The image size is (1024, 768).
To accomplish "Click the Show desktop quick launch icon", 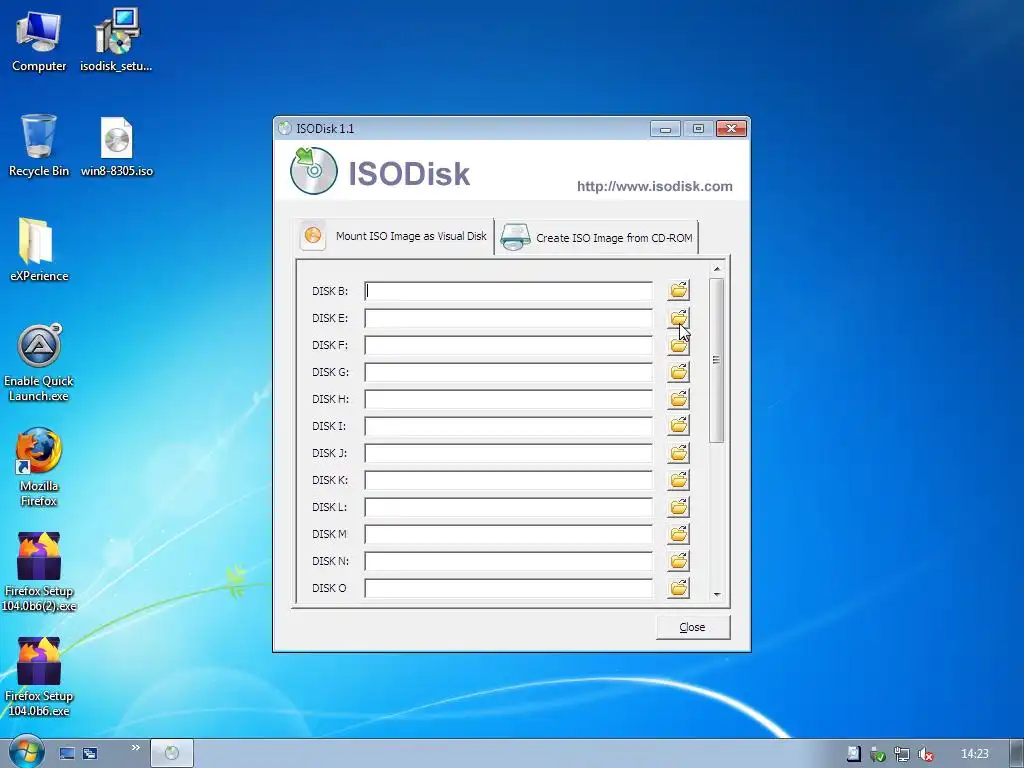I will pos(67,754).
